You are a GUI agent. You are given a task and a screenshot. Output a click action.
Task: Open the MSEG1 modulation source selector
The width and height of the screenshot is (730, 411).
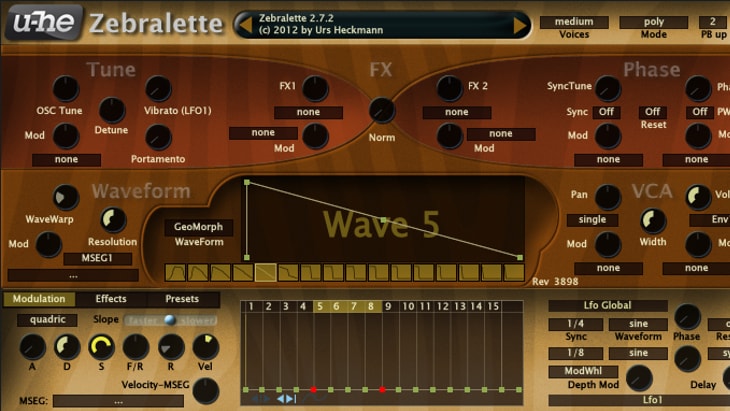[x=97, y=258]
